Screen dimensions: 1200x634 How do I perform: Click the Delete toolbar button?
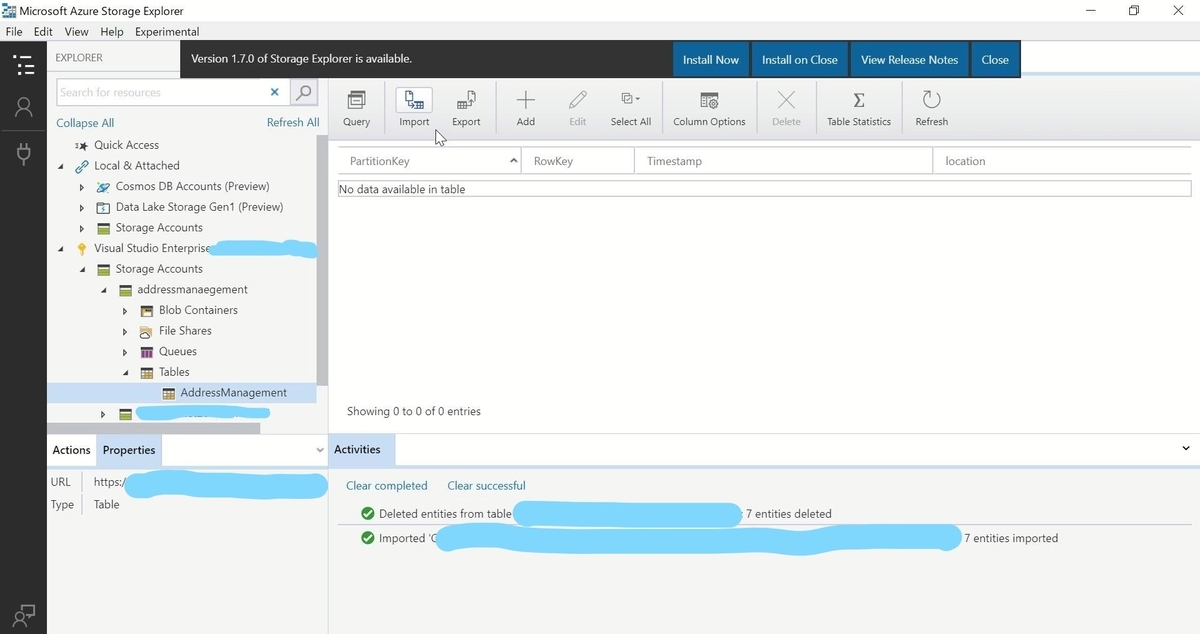coord(786,109)
